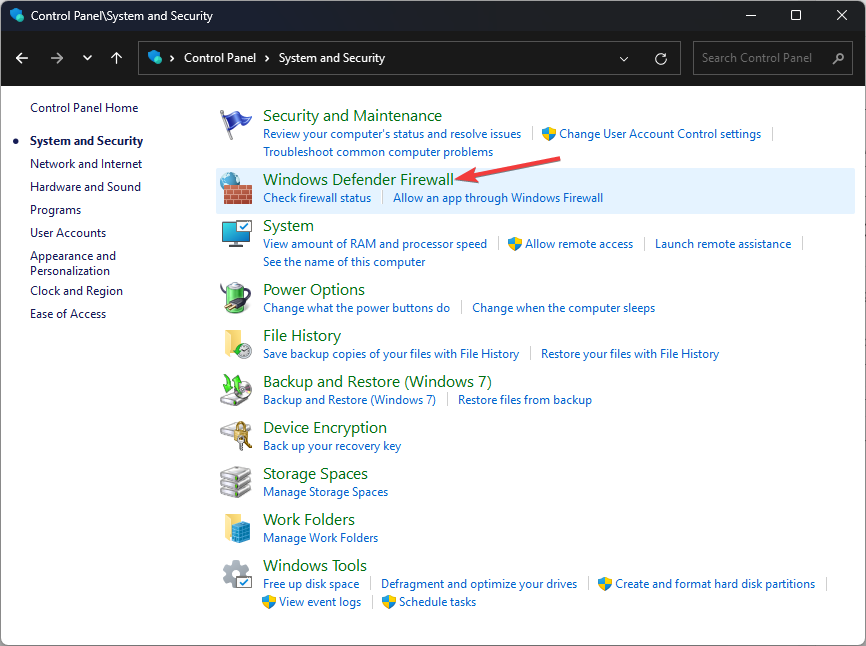Click inside the Search Control Panel field
This screenshot has width=866, height=646.
click(x=760, y=57)
